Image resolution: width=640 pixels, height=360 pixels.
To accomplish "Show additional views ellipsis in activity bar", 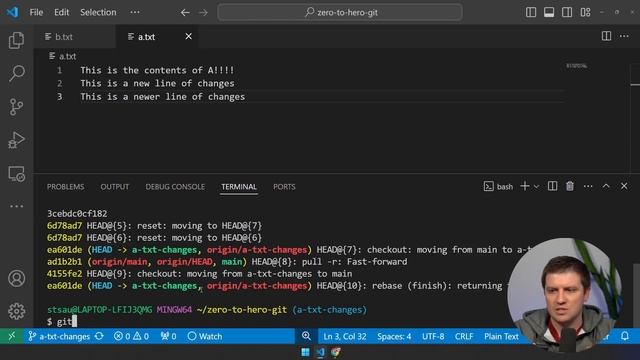I will pyautogui.click(x=16, y=206).
